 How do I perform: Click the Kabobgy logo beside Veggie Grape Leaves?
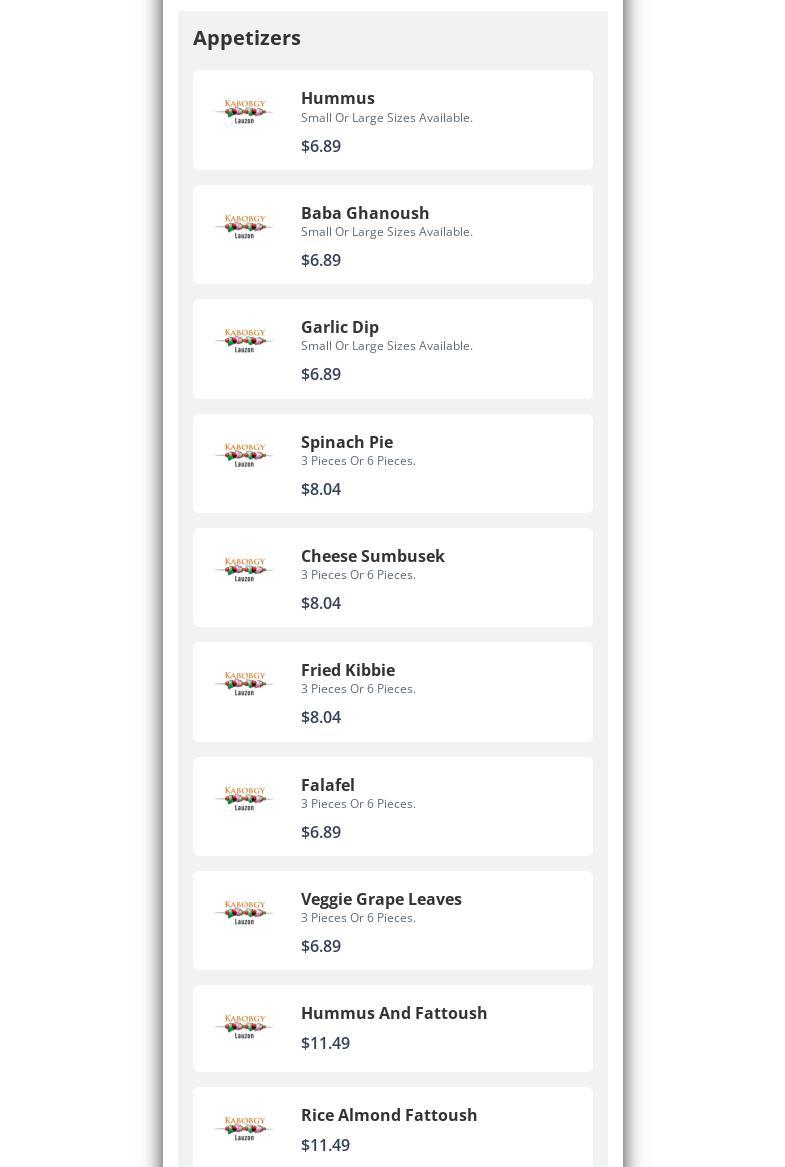(245, 912)
